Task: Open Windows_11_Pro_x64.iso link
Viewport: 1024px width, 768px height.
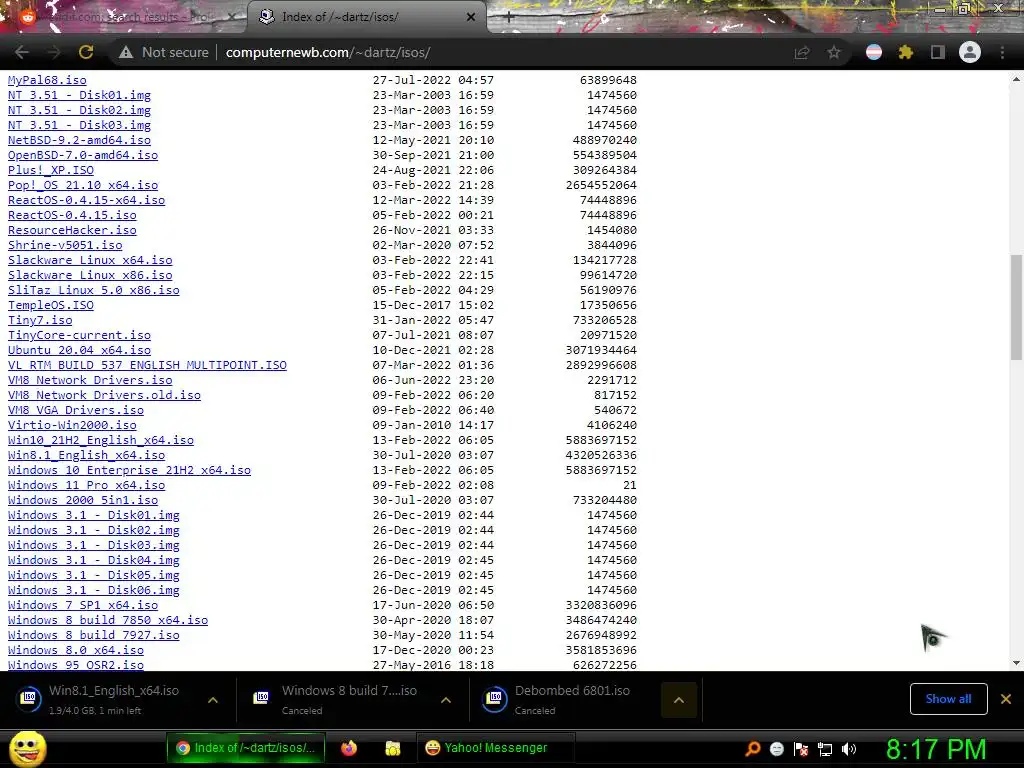Action: pos(86,485)
